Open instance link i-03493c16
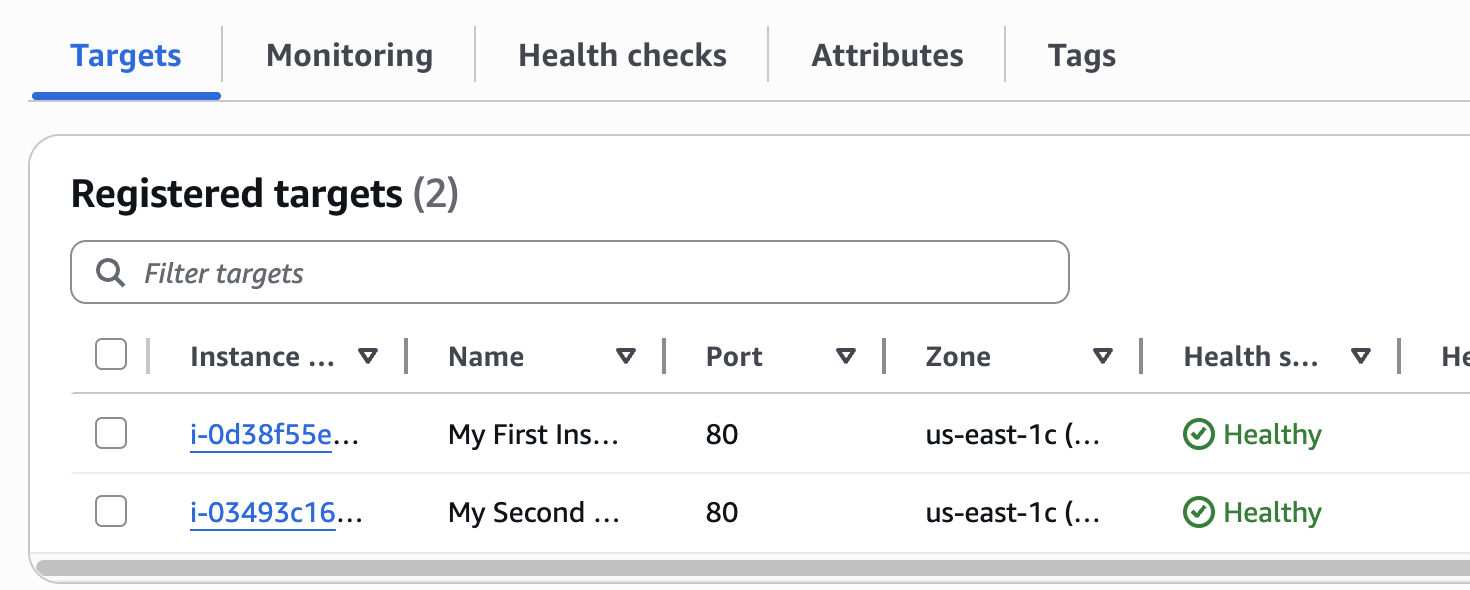1470x590 pixels. tap(262, 513)
